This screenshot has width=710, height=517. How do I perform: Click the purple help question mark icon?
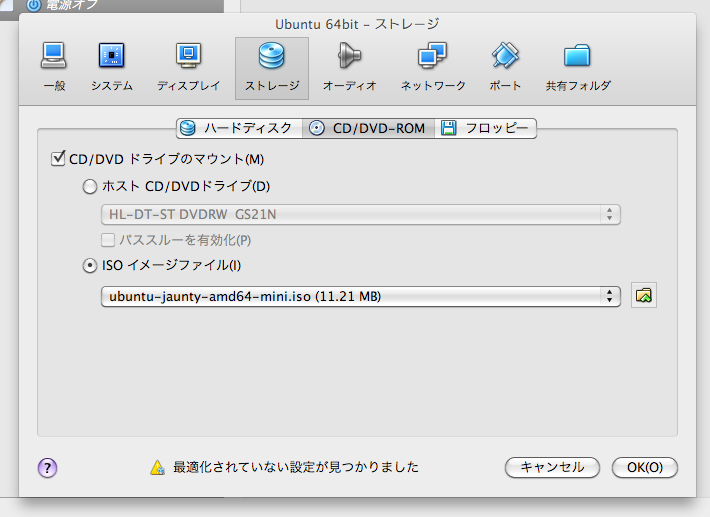click(x=47, y=467)
